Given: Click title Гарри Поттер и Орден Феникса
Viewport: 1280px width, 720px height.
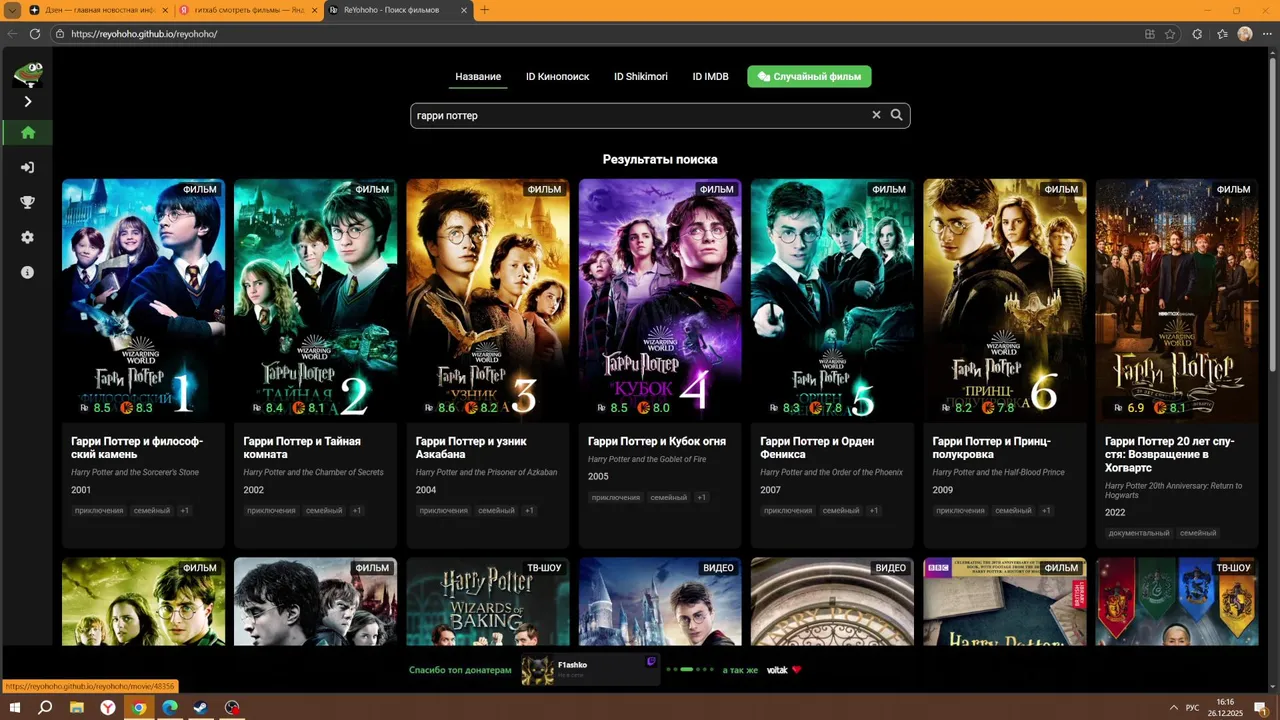Looking at the screenshot, I should click(x=817, y=447).
